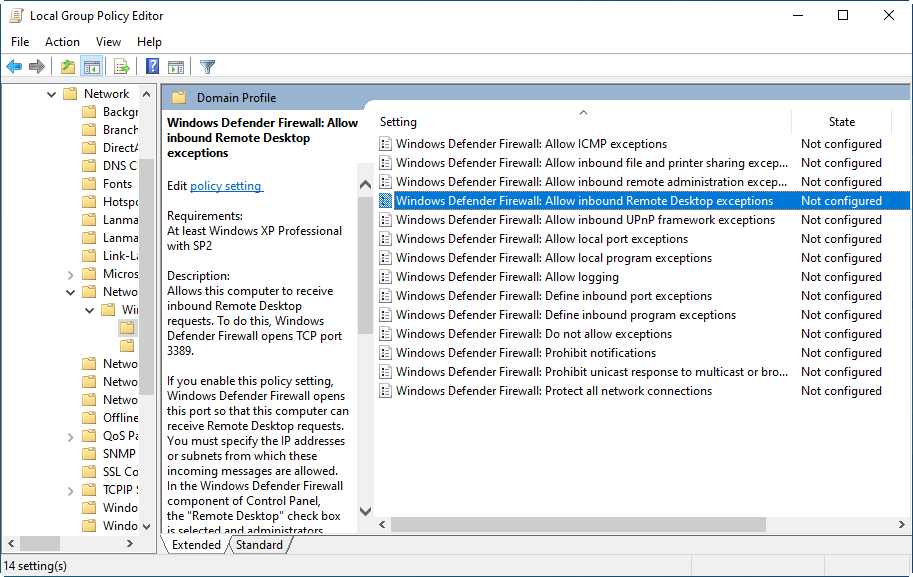Toggle the Show/Hide Console Tree button
This screenshot has height=577, width=913.
point(91,67)
